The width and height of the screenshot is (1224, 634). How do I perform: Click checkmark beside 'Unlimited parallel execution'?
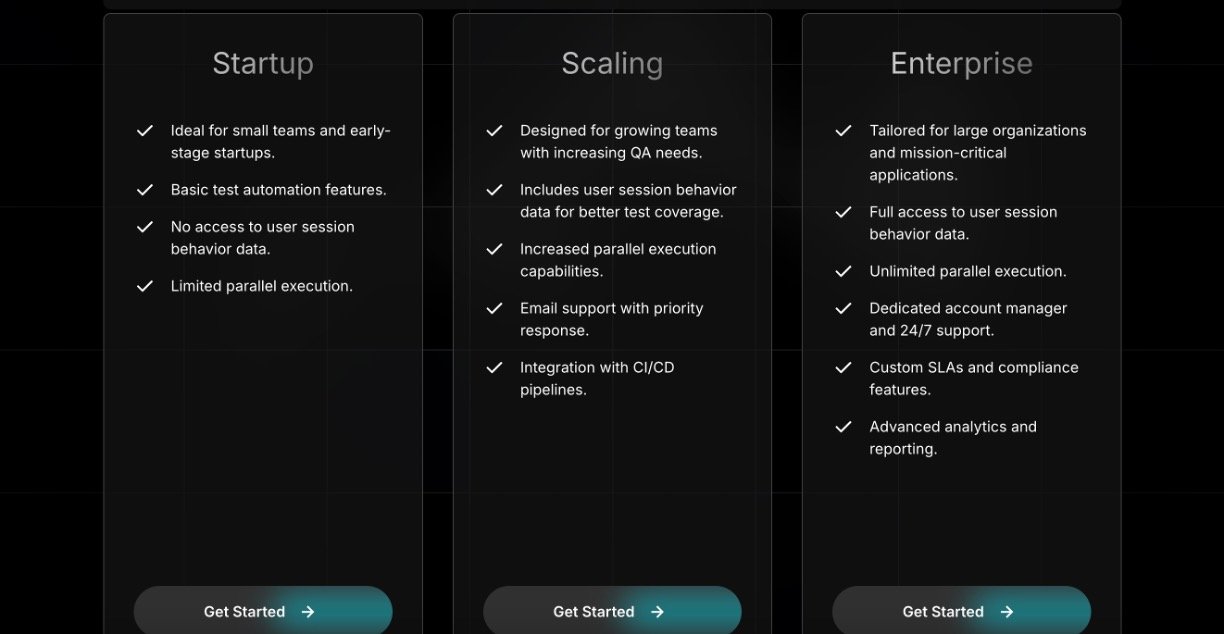(x=844, y=271)
